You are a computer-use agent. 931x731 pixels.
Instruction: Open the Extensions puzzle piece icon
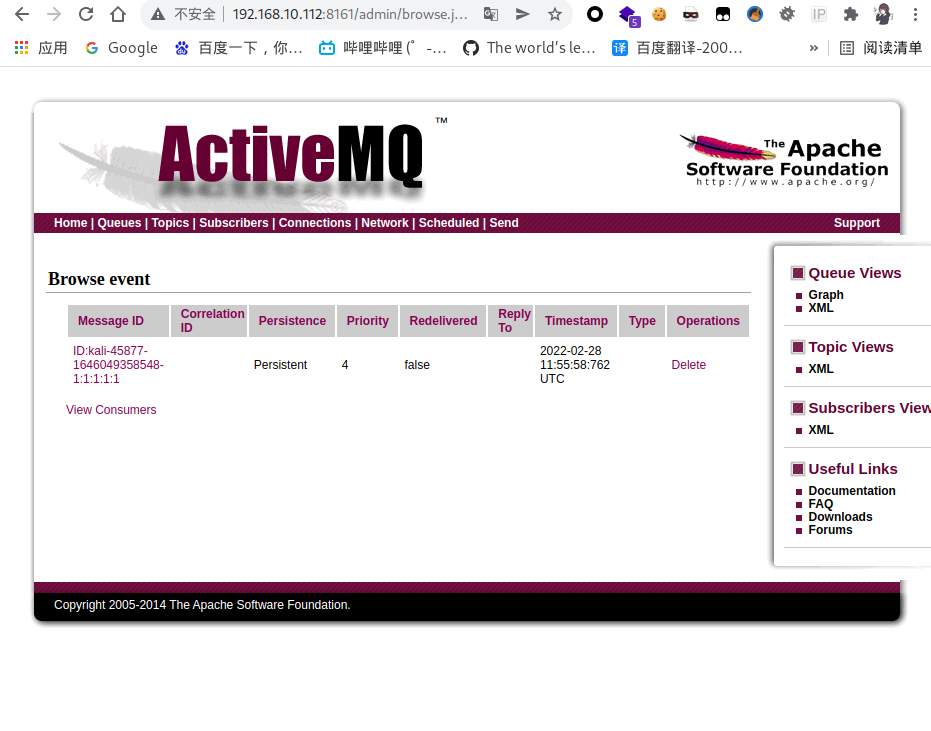pyautogui.click(x=851, y=14)
